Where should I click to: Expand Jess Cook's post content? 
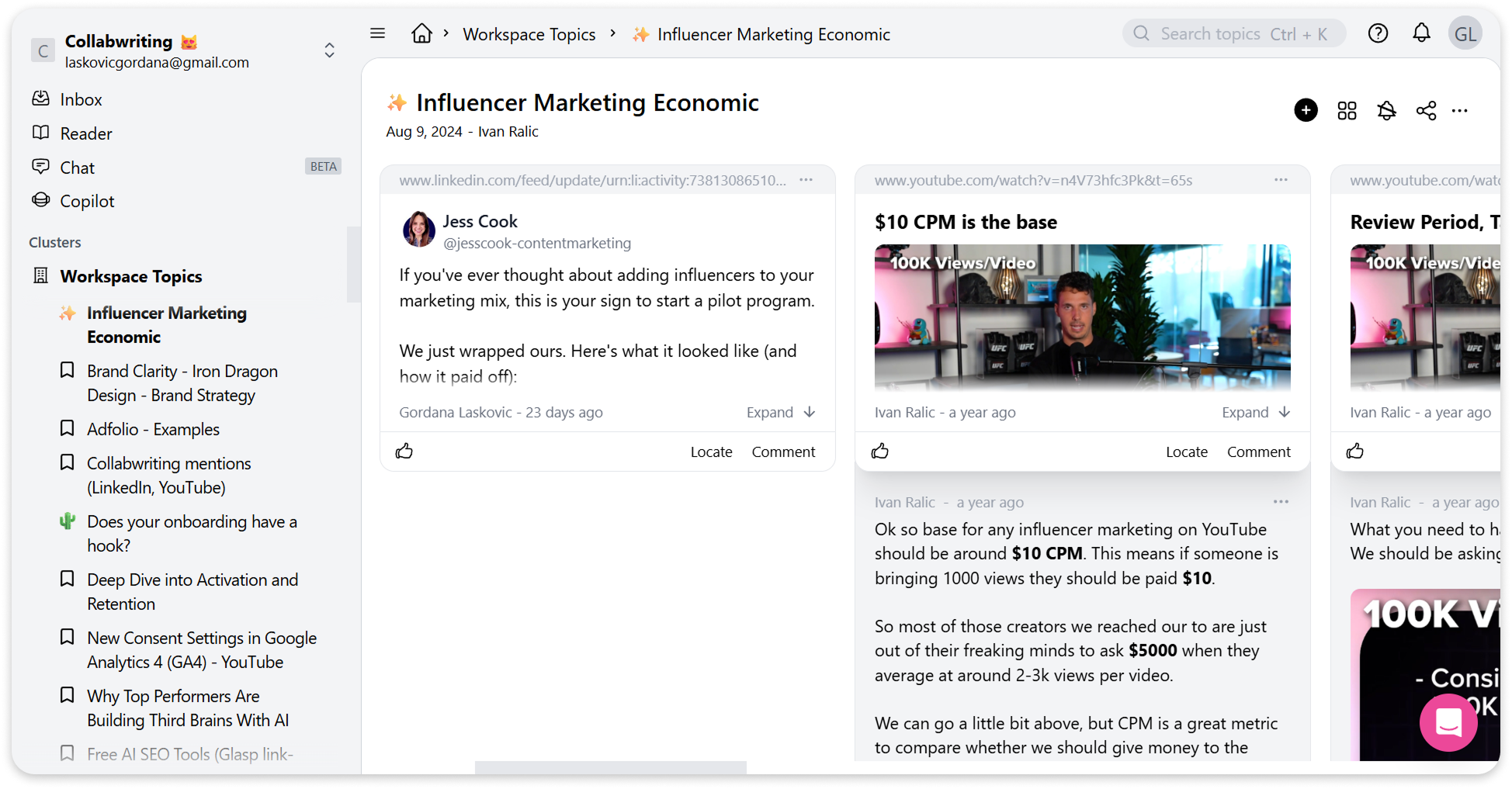click(780, 412)
